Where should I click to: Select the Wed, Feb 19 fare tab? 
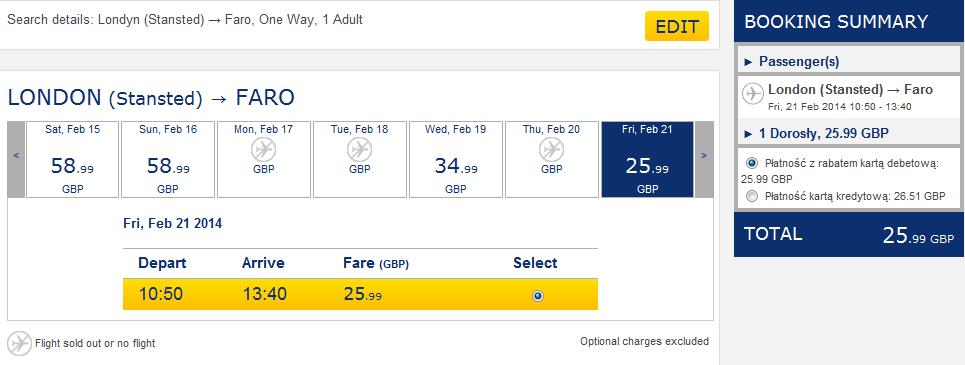(x=455, y=159)
